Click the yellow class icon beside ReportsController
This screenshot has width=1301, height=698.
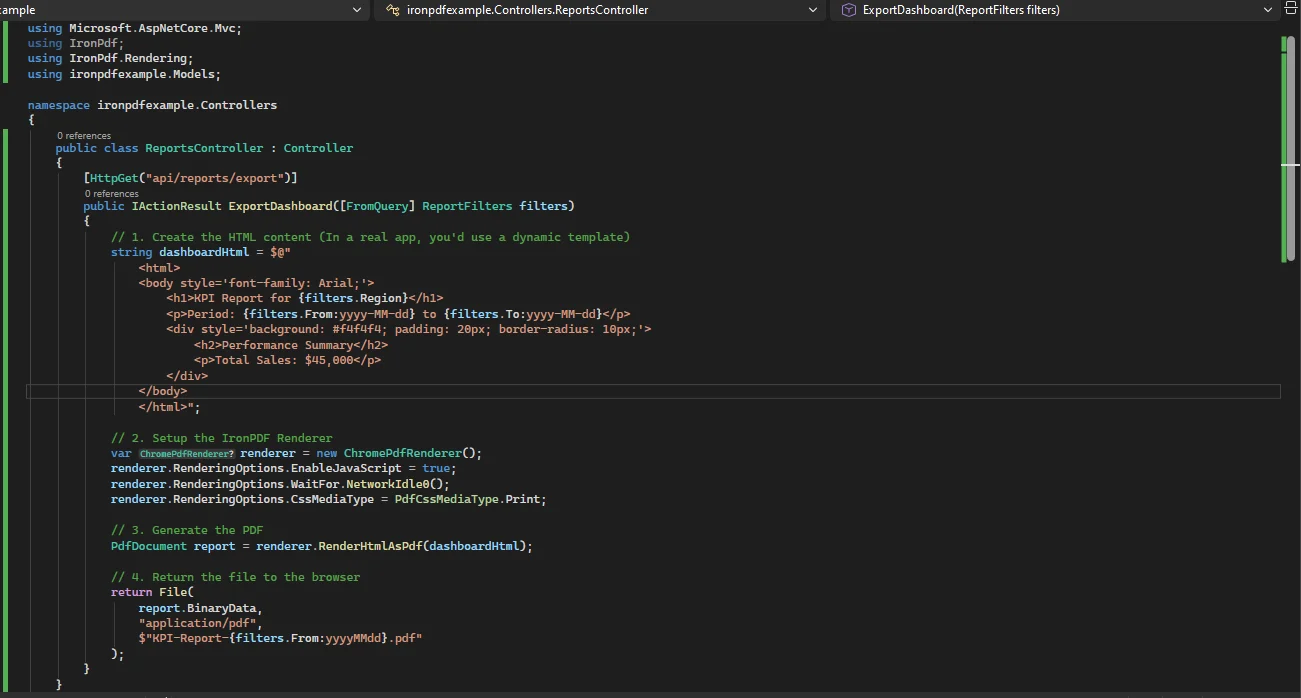391,10
